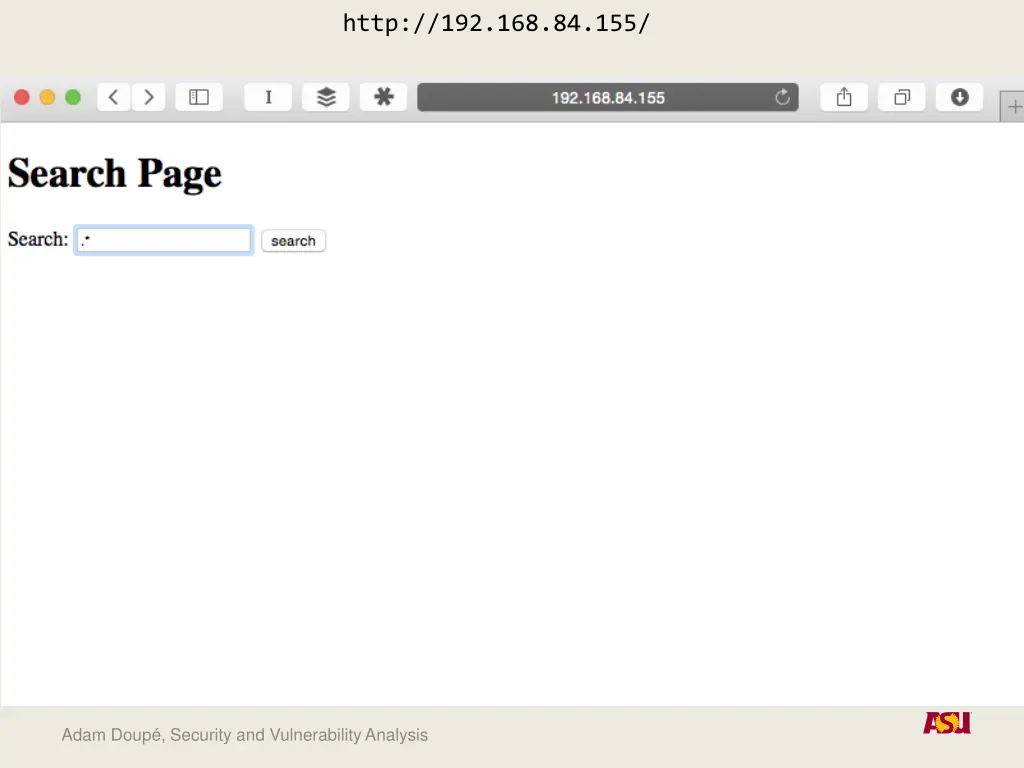Show the sidebar panel
1024x768 pixels.
click(199, 97)
